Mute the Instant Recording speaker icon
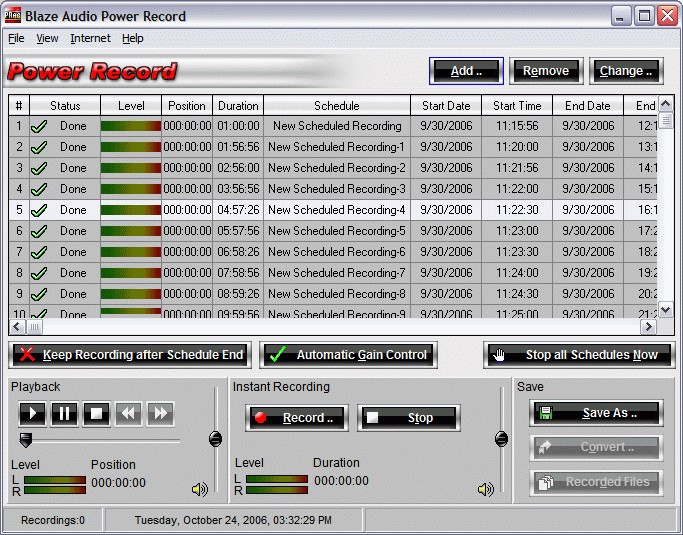The height and width of the screenshot is (535, 683). click(485, 489)
